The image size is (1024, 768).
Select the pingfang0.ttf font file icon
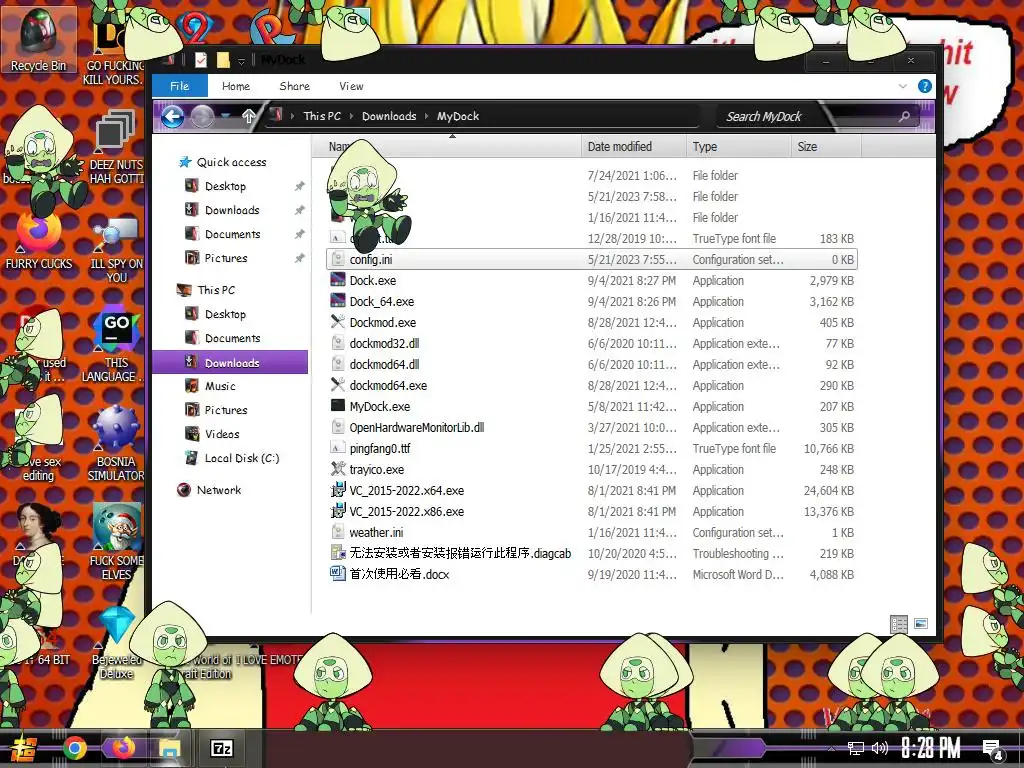338,448
